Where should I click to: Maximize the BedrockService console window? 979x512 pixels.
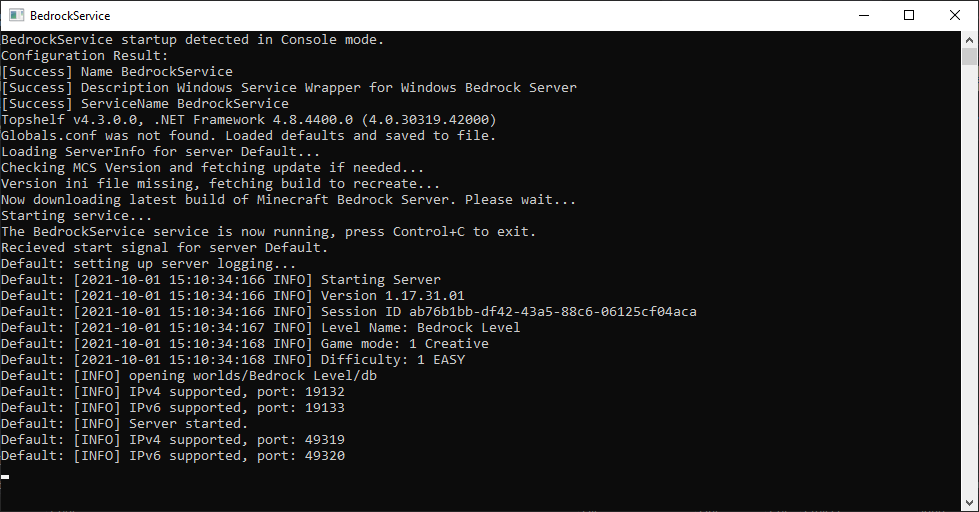point(909,15)
